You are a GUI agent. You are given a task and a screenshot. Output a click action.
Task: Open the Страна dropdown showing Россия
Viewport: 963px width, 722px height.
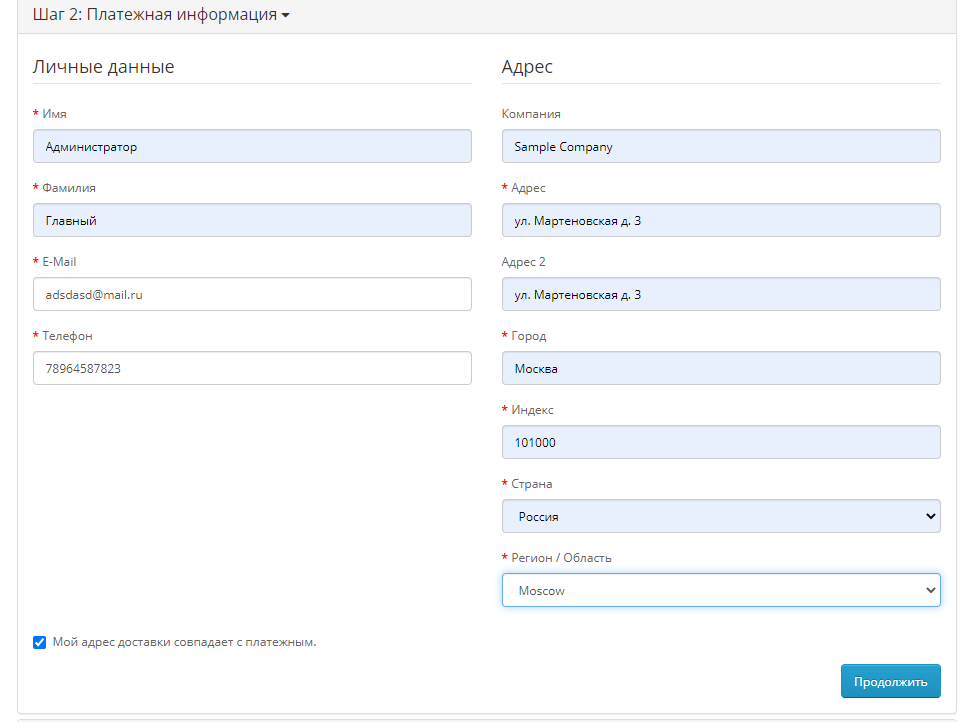pos(721,516)
